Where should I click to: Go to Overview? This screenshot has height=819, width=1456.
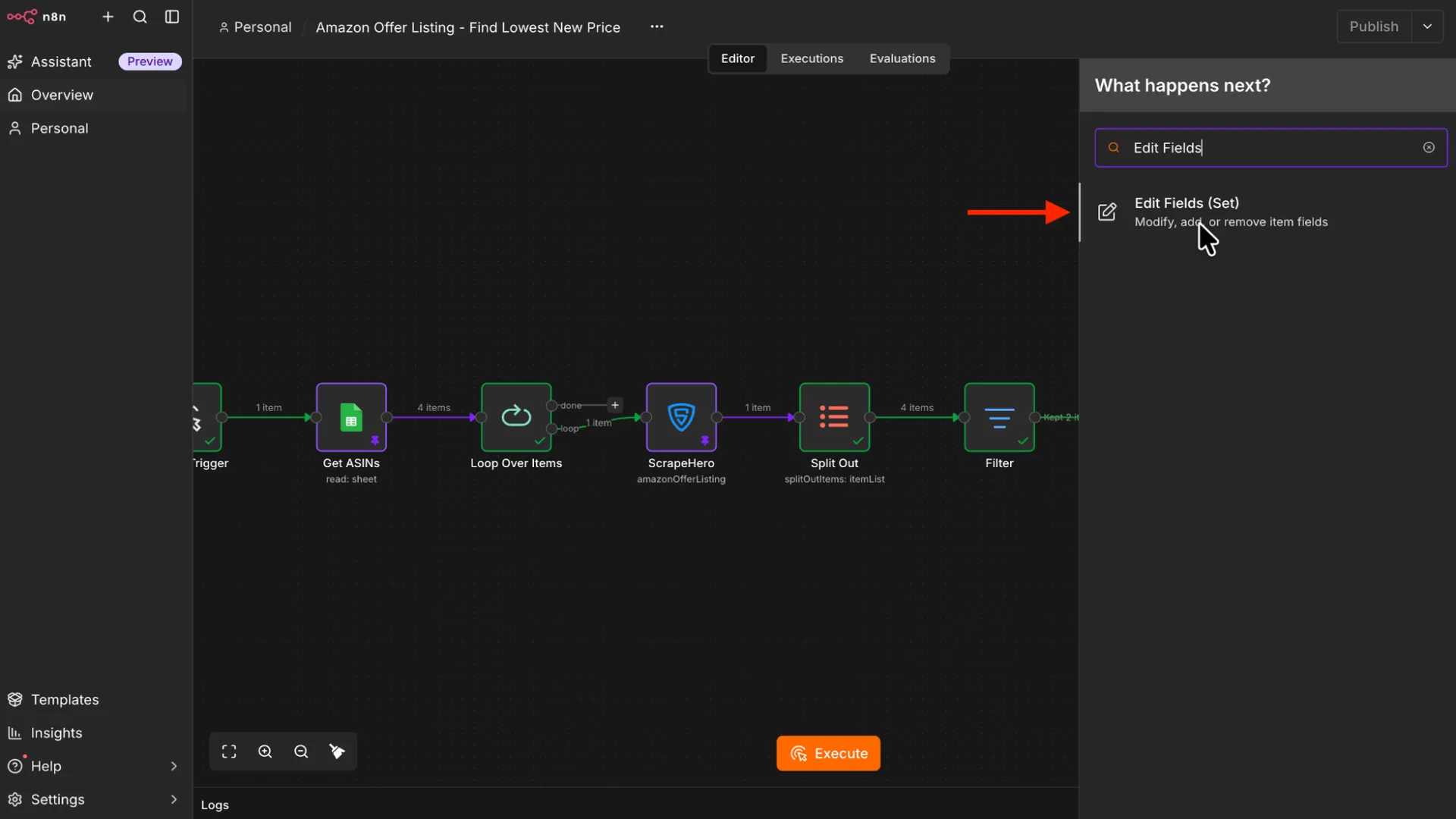pyautogui.click(x=94, y=95)
